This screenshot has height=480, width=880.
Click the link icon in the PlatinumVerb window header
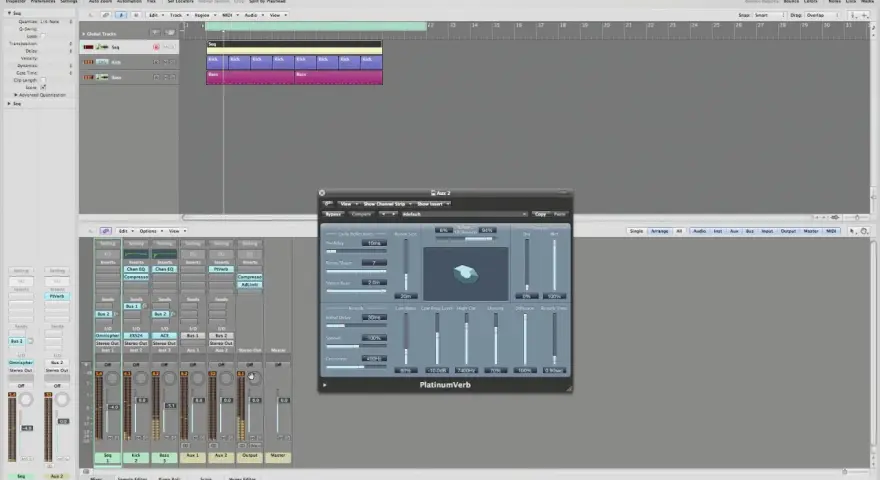(x=328, y=204)
